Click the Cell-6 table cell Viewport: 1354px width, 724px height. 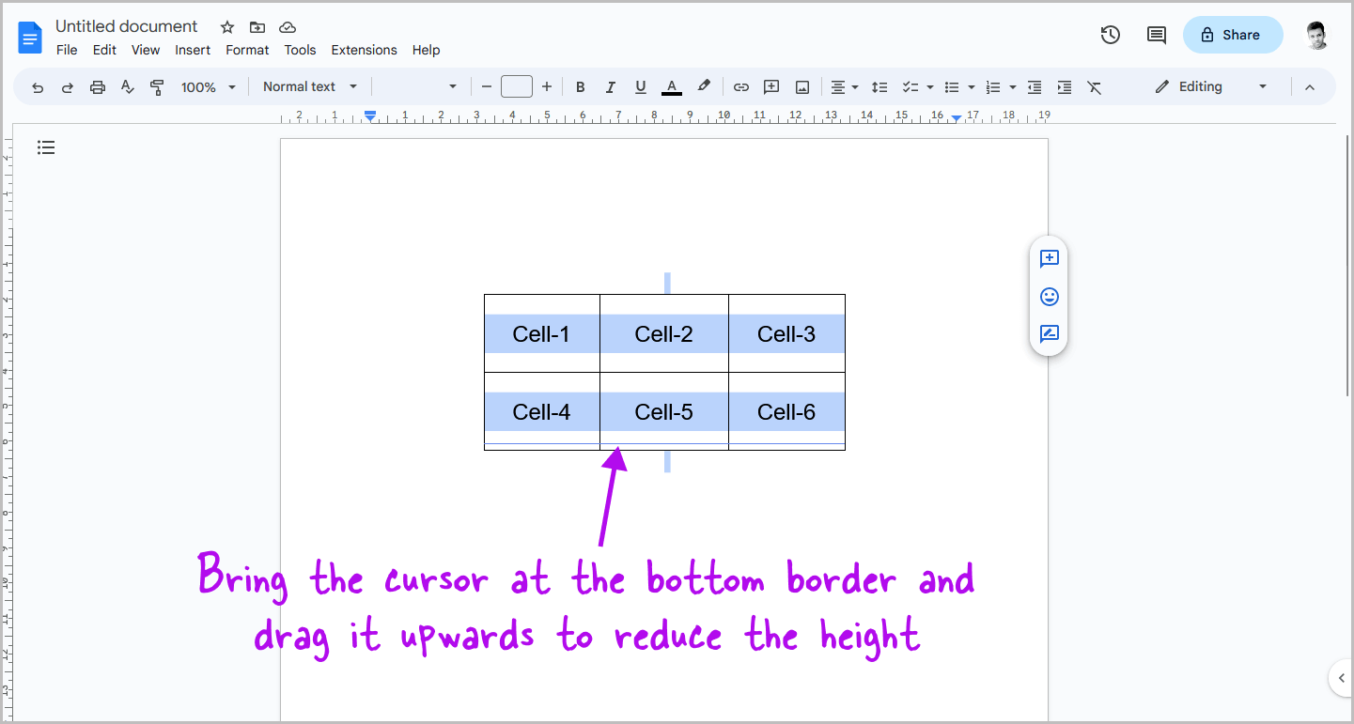click(786, 412)
